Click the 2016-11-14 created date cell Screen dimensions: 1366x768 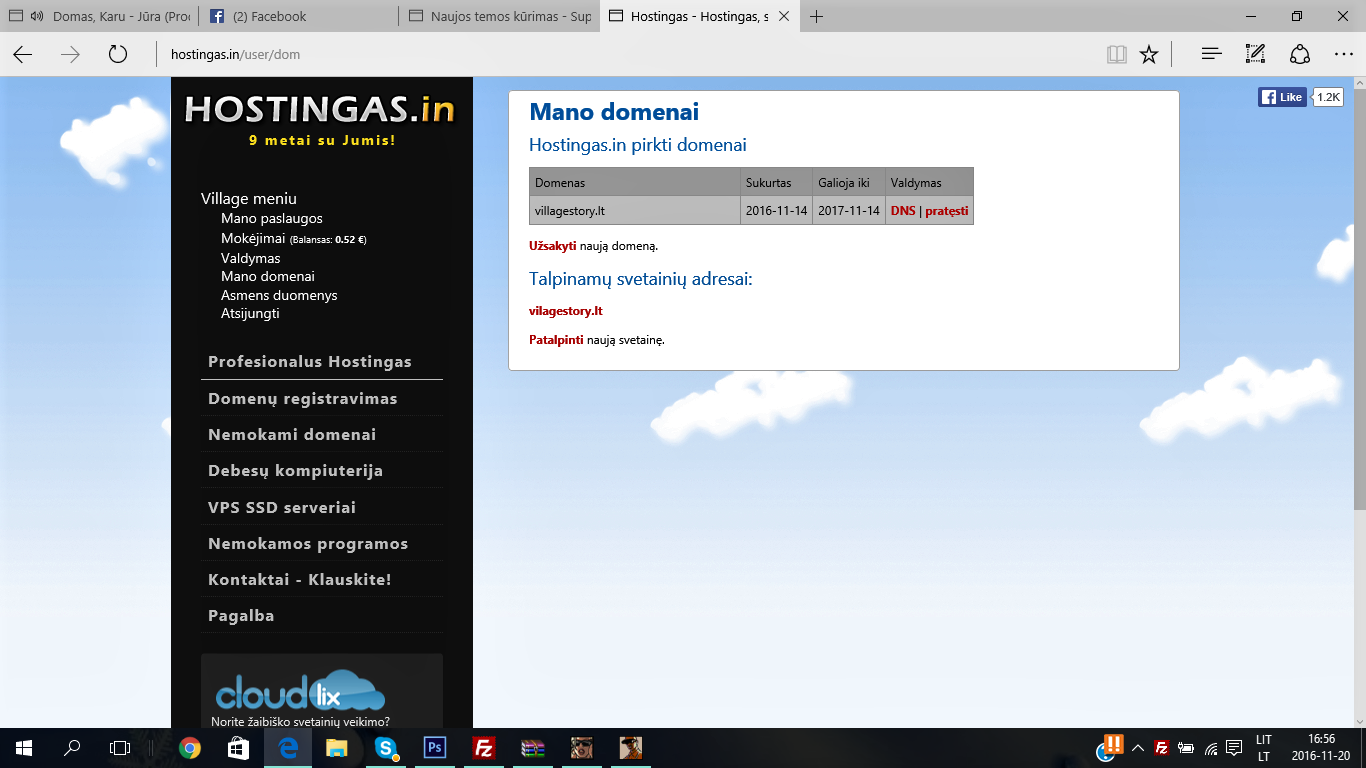[x=776, y=211]
